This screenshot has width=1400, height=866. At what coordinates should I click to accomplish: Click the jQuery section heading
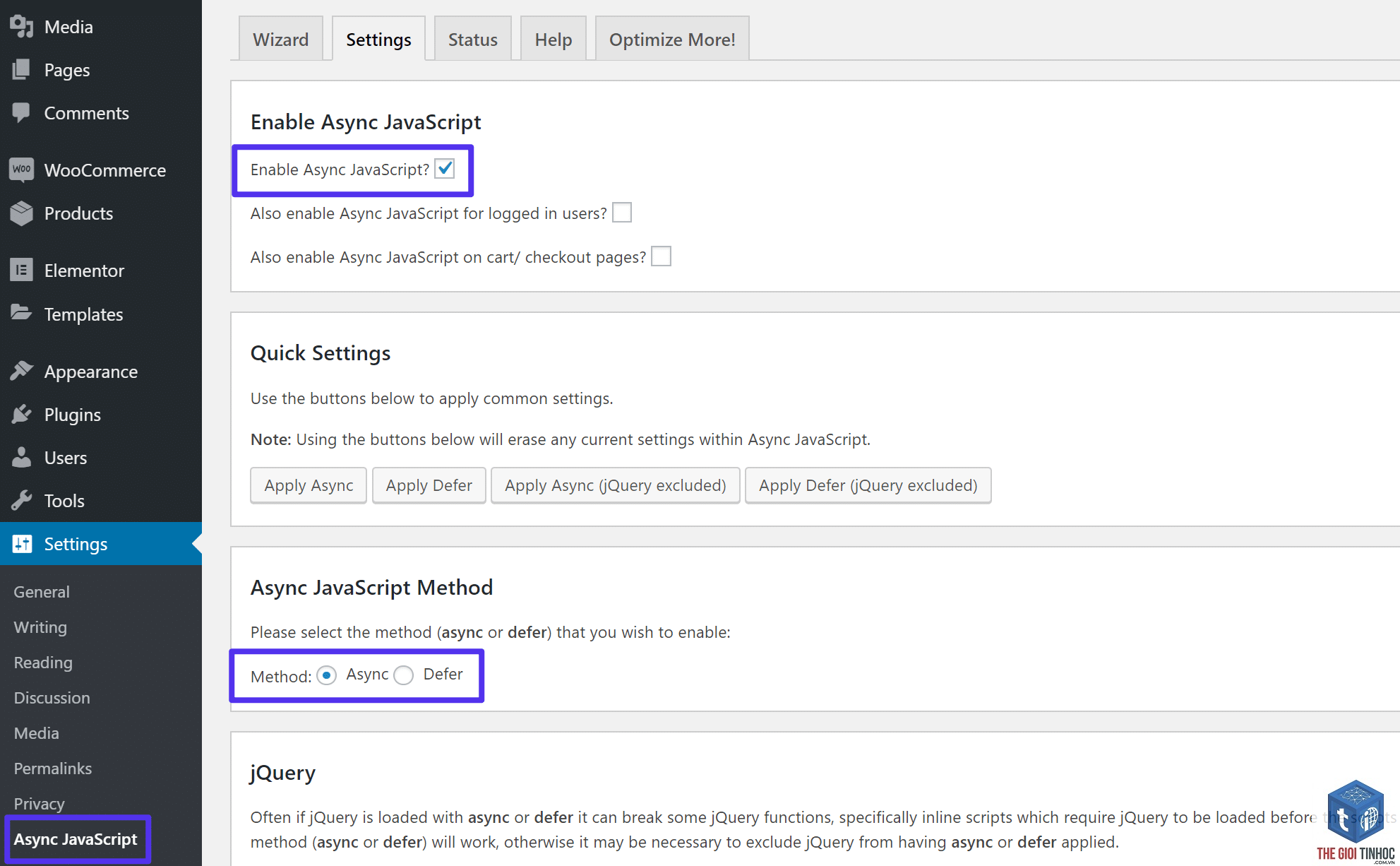point(283,773)
